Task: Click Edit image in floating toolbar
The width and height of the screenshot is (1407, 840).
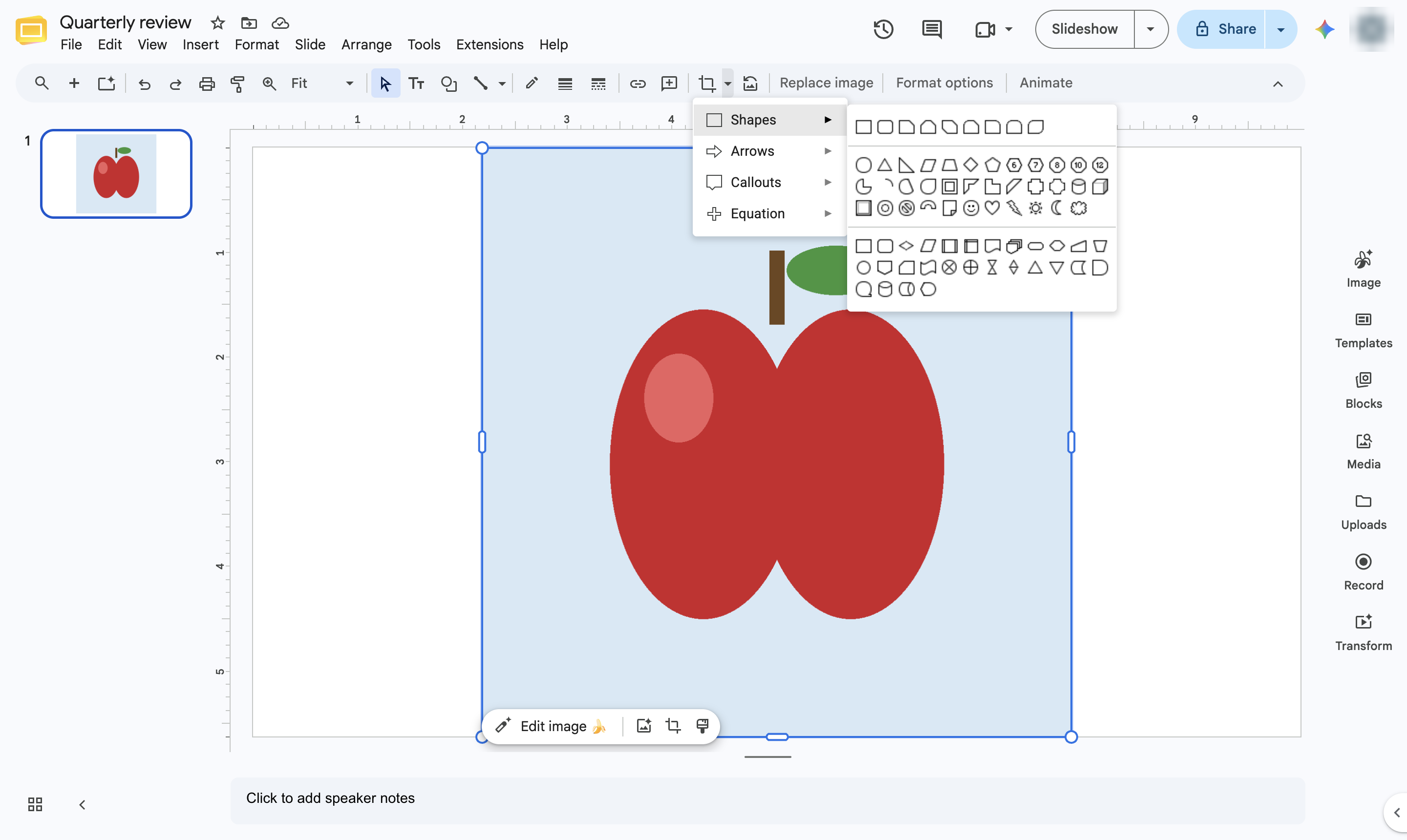Action: click(x=551, y=726)
